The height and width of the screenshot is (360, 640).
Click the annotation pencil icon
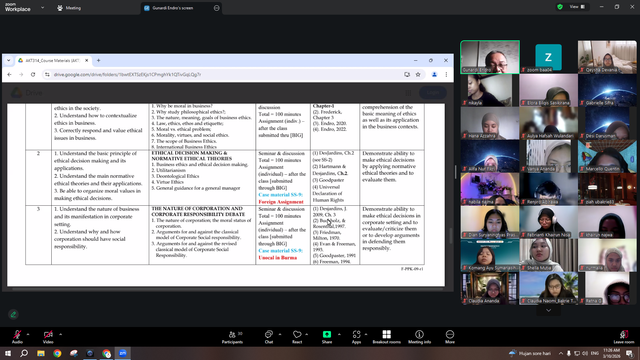tap(13, 314)
